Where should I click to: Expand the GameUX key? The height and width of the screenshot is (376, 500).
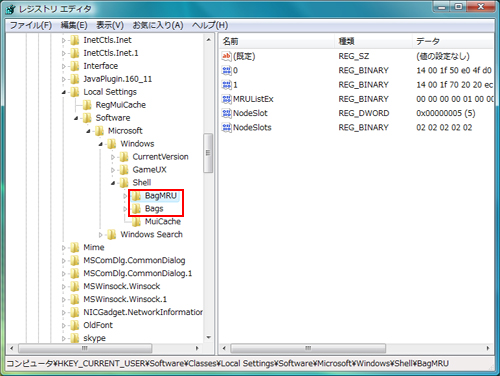(x=113, y=170)
